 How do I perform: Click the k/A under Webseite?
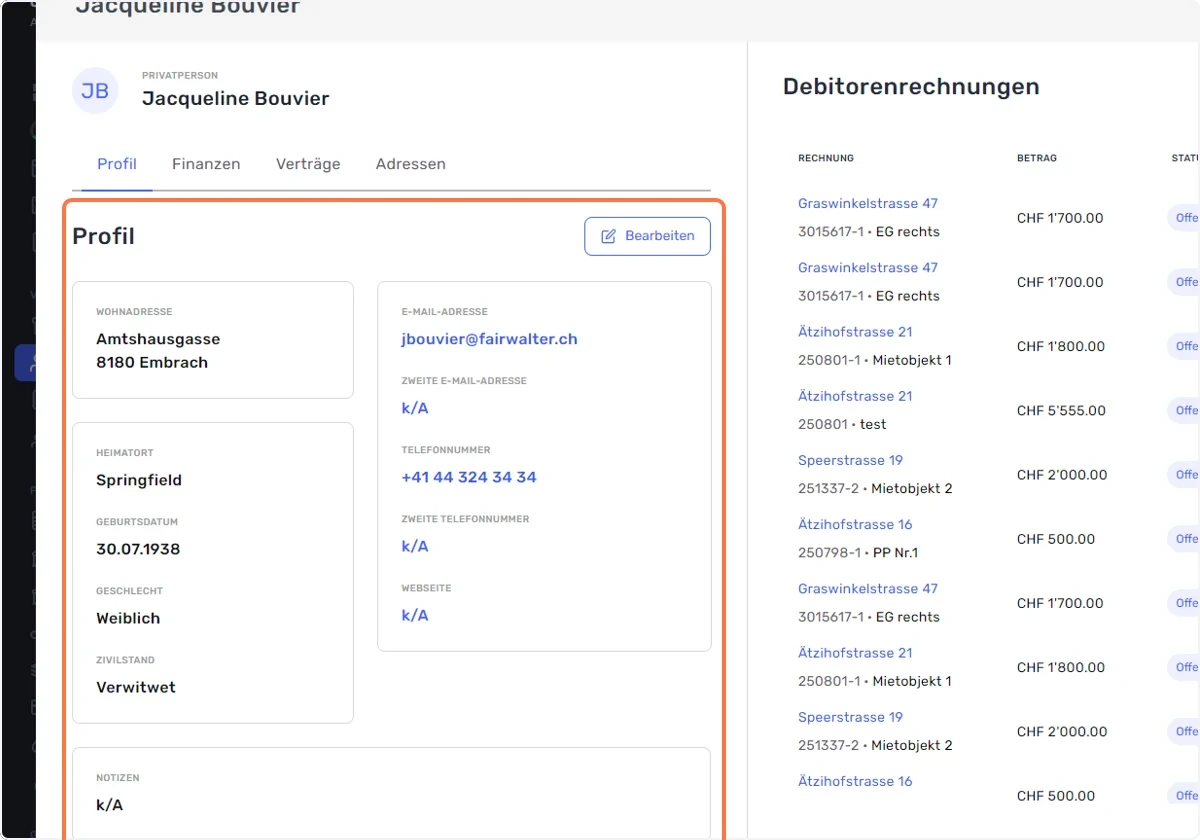pos(415,615)
